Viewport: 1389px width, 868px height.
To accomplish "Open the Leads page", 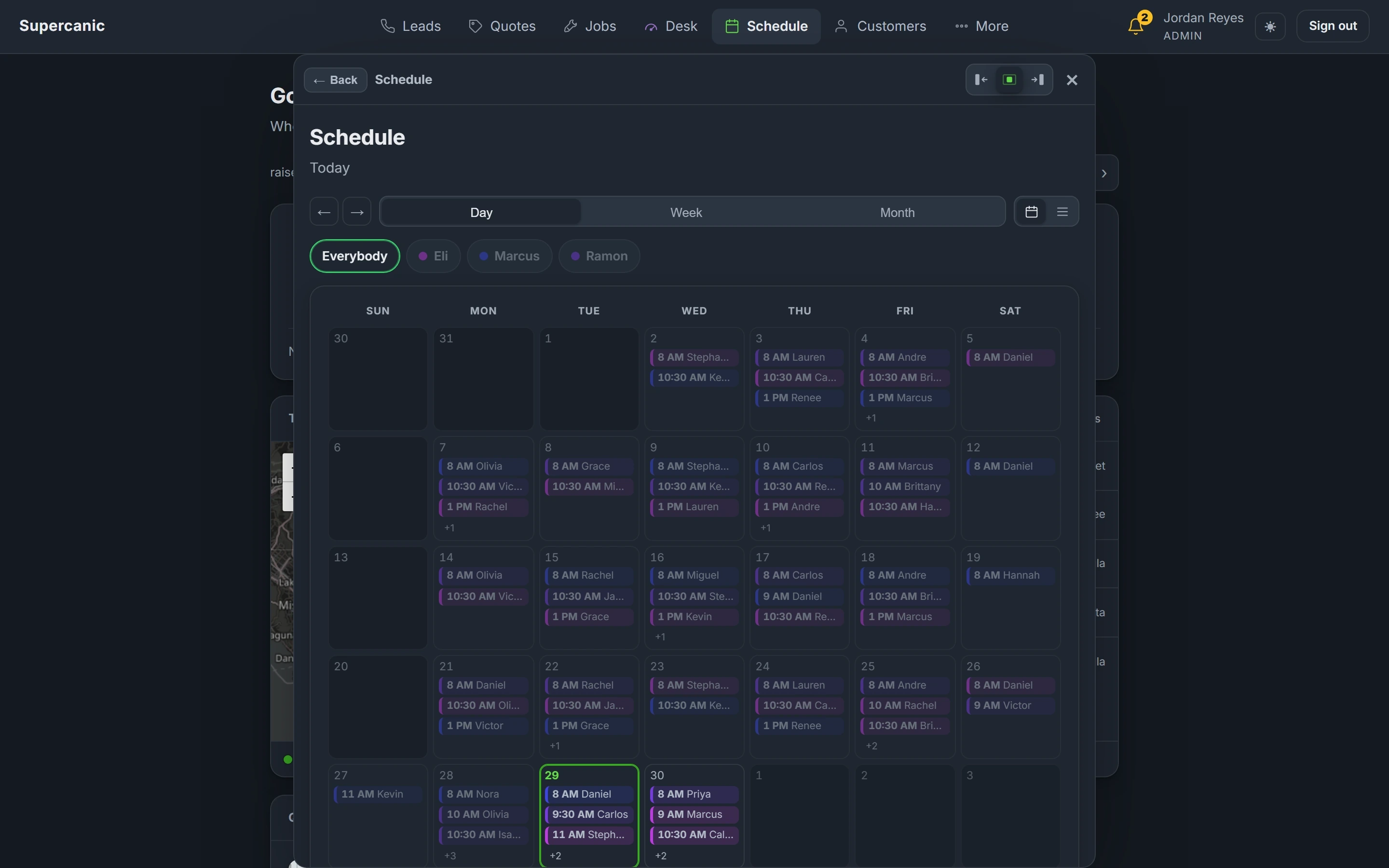I will [411, 27].
